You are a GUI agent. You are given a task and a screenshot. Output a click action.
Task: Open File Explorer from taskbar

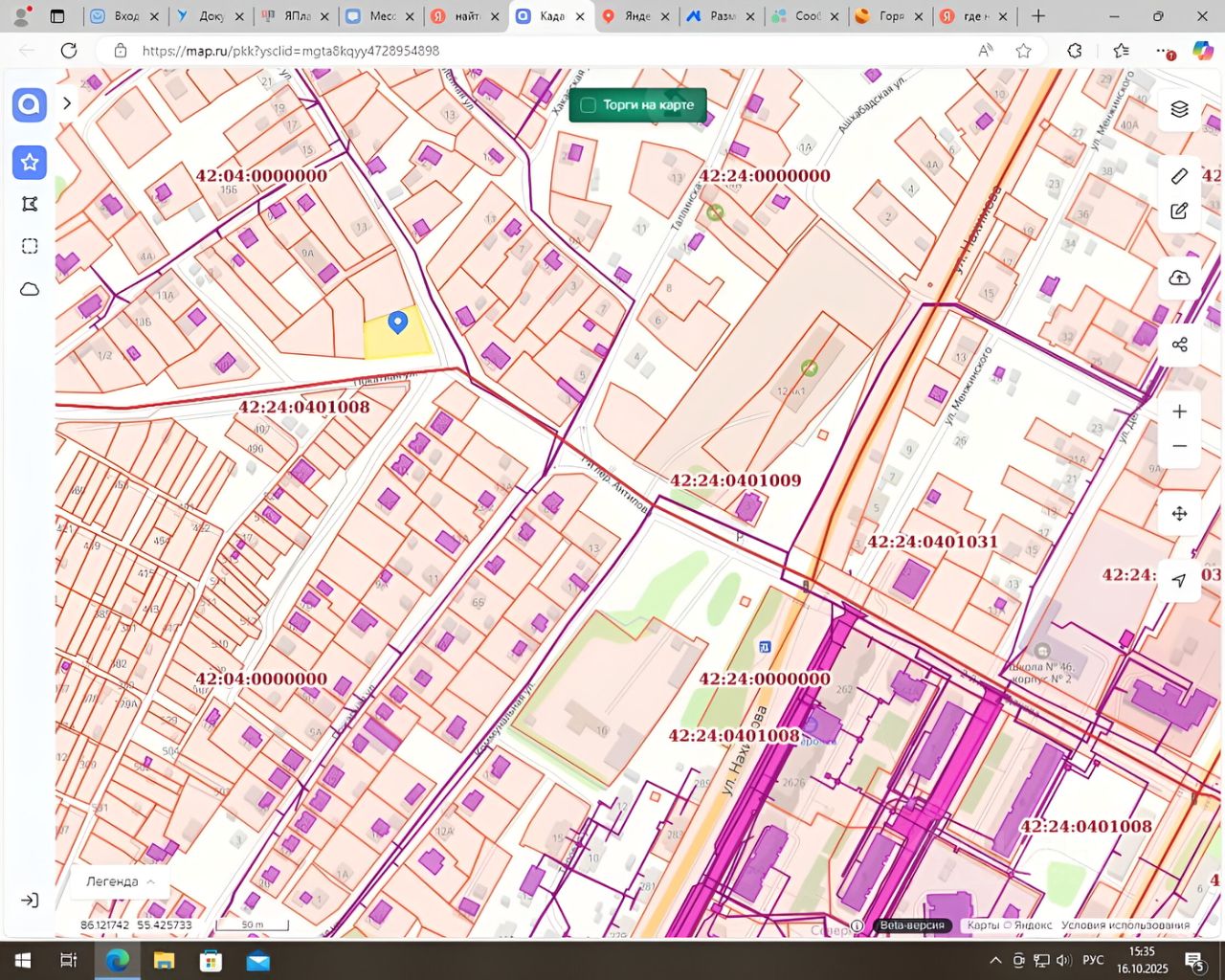[165, 960]
